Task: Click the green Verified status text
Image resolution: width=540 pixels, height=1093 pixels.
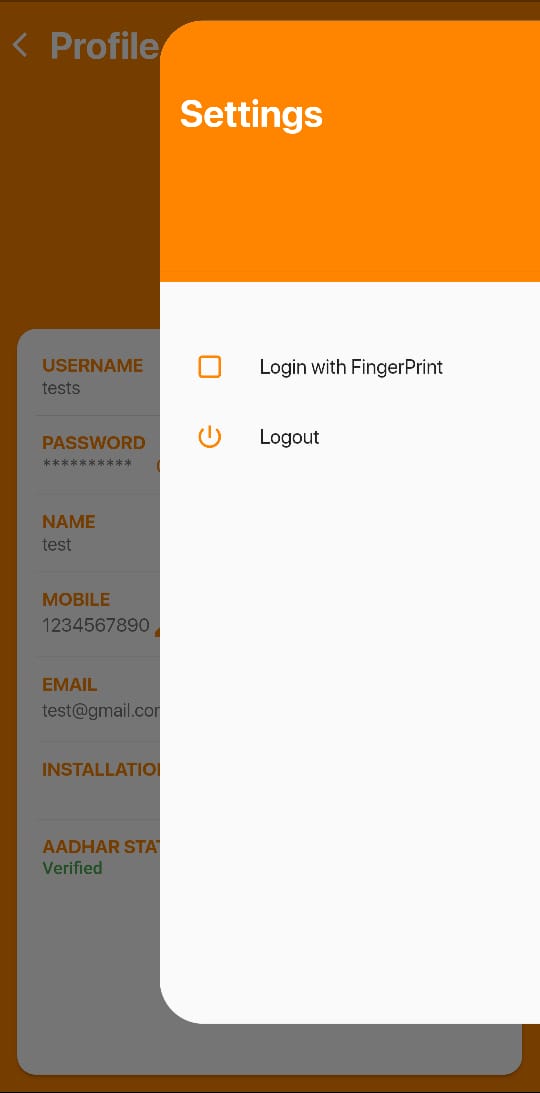Action: coord(72,868)
